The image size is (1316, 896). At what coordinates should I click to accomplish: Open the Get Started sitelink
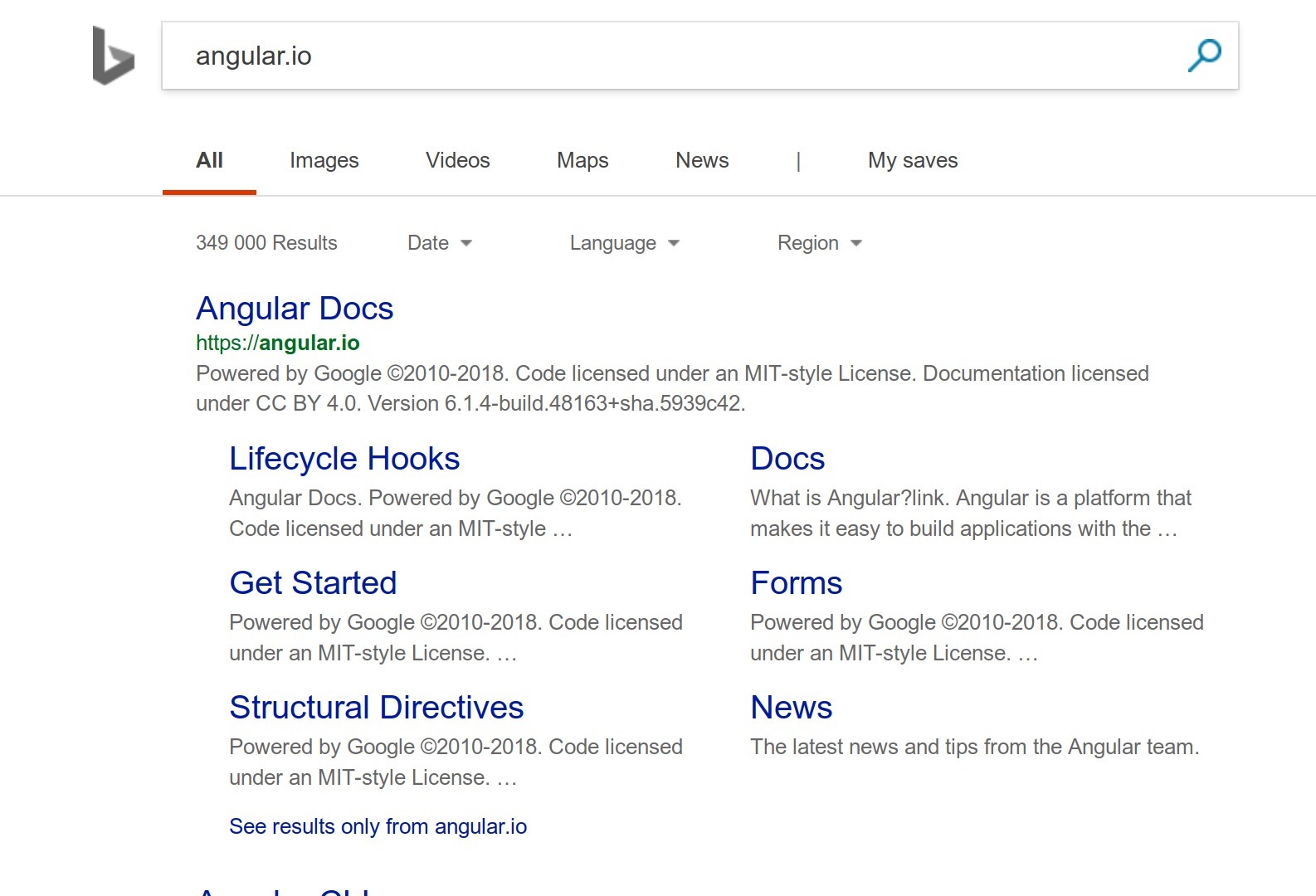pyautogui.click(x=313, y=583)
